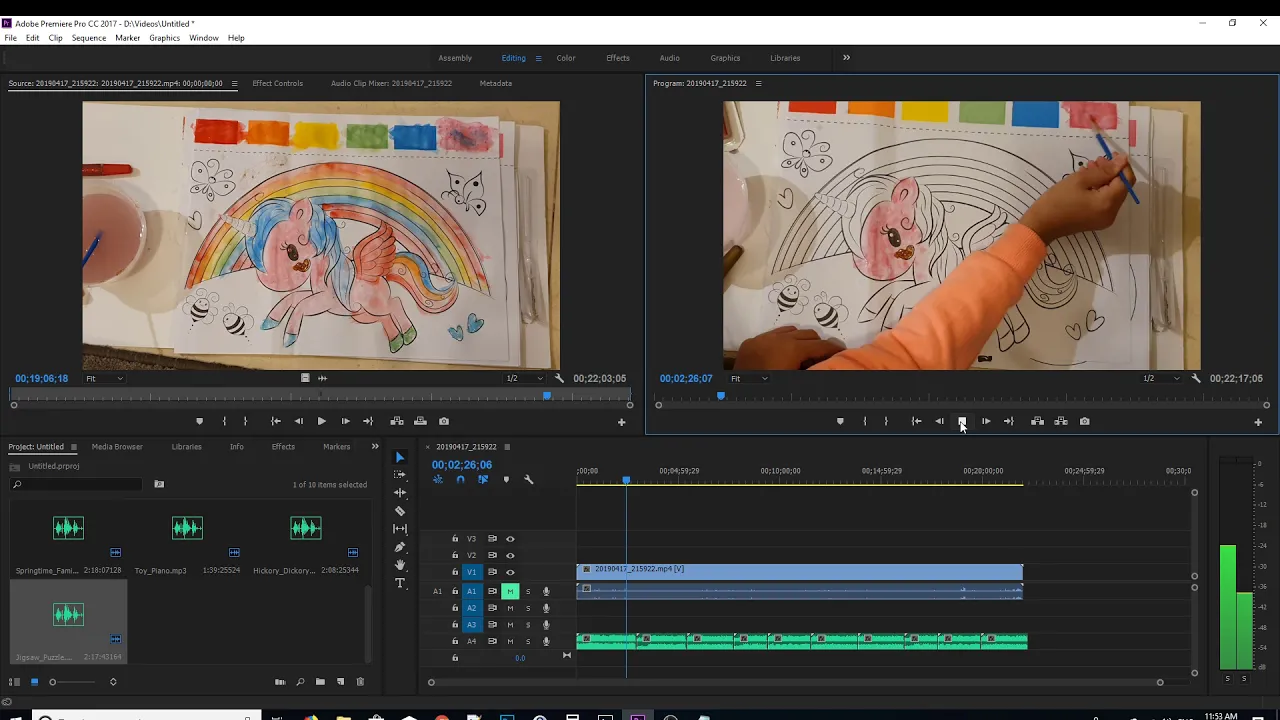Export frame from Source monitor camera icon
The height and width of the screenshot is (720, 1280).
(x=444, y=421)
